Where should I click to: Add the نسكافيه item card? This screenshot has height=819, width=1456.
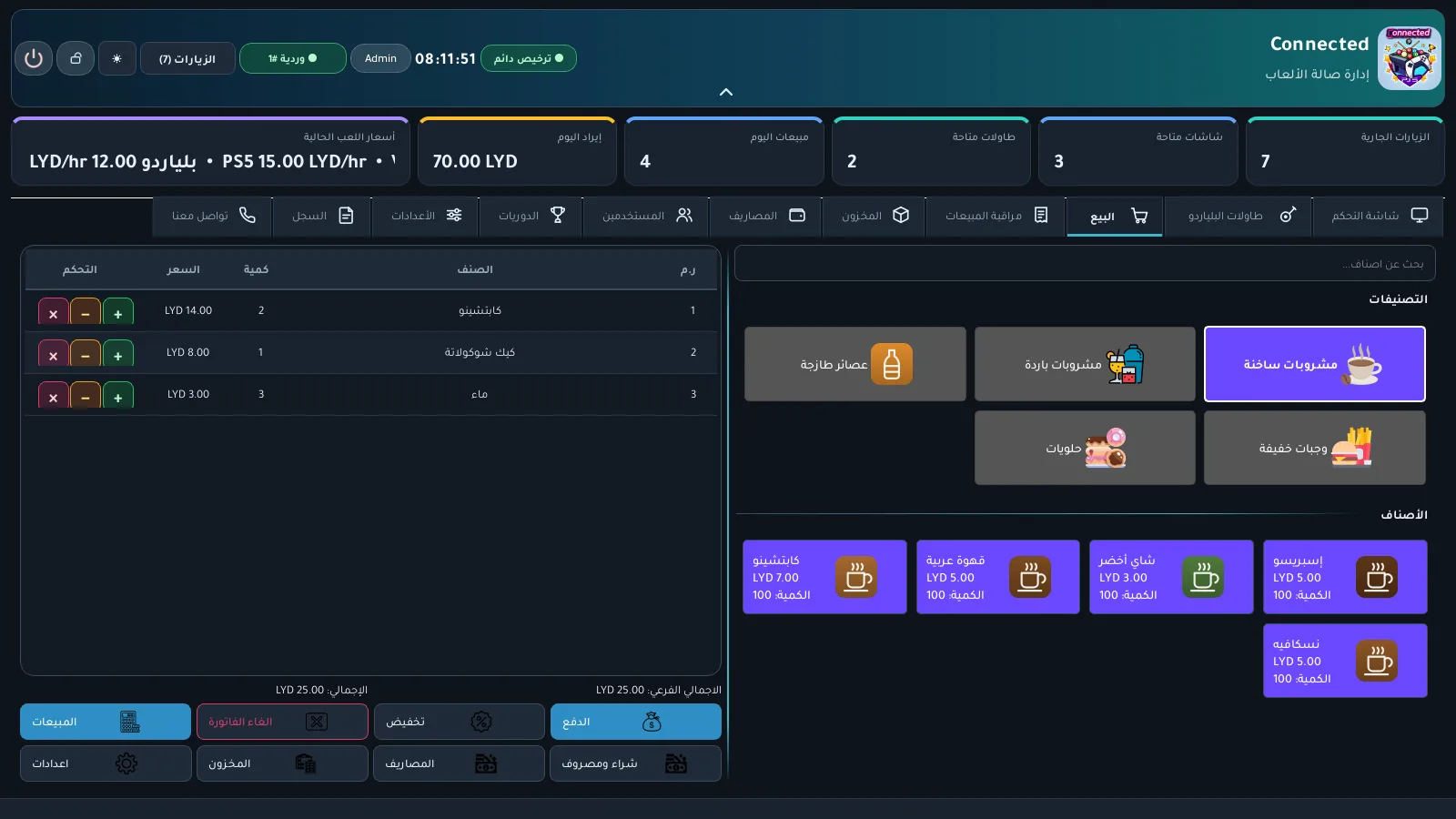click(x=1345, y=661)
